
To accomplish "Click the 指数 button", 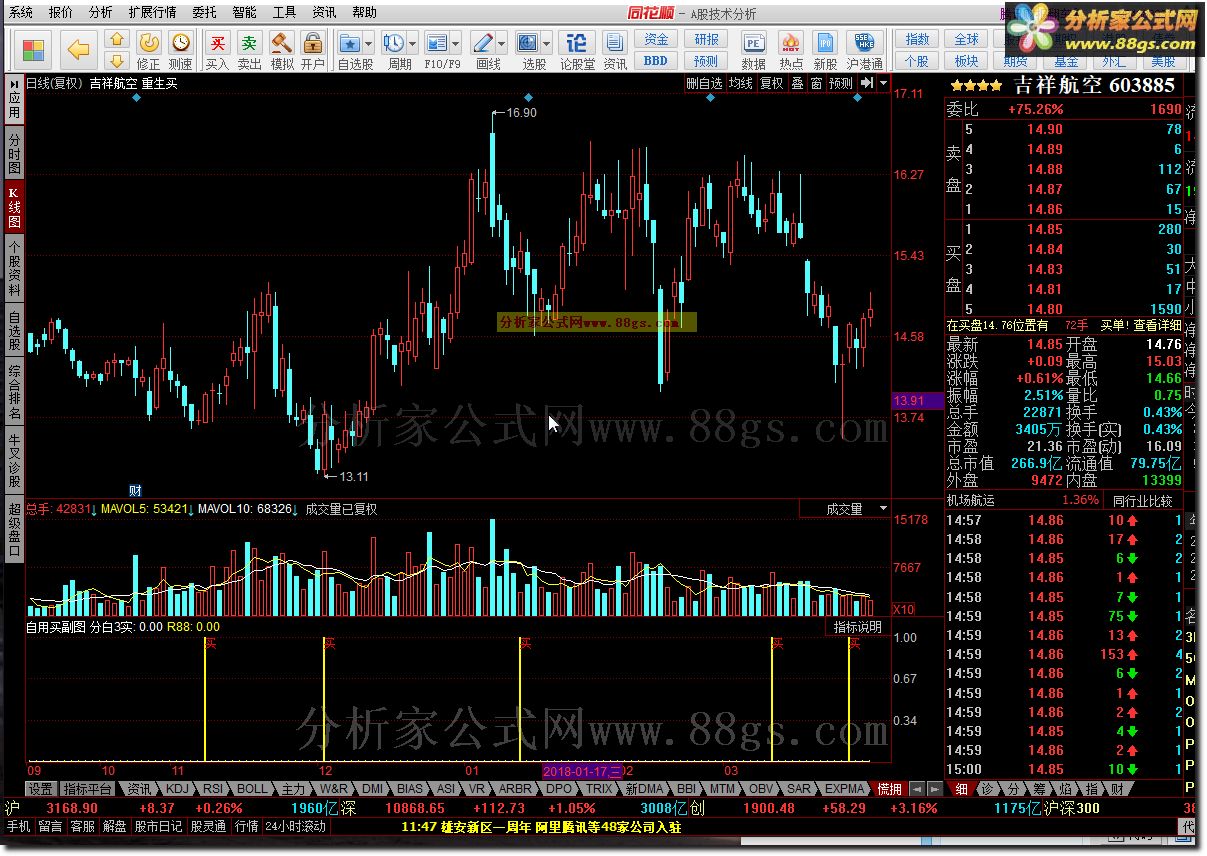I will point(917,39).
